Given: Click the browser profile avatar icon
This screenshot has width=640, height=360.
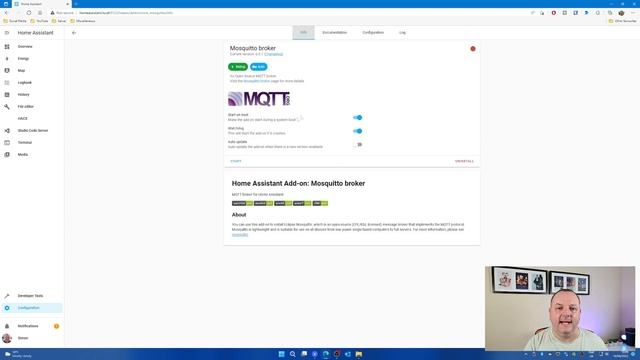Looking at the screenshot, I should point(621,13).
